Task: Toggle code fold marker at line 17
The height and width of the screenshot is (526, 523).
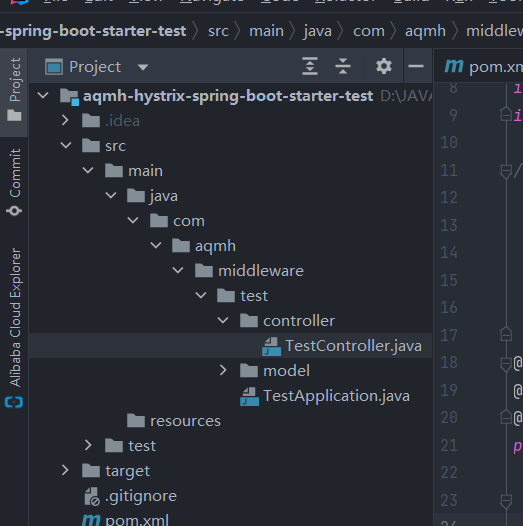Action: point(506,334)
